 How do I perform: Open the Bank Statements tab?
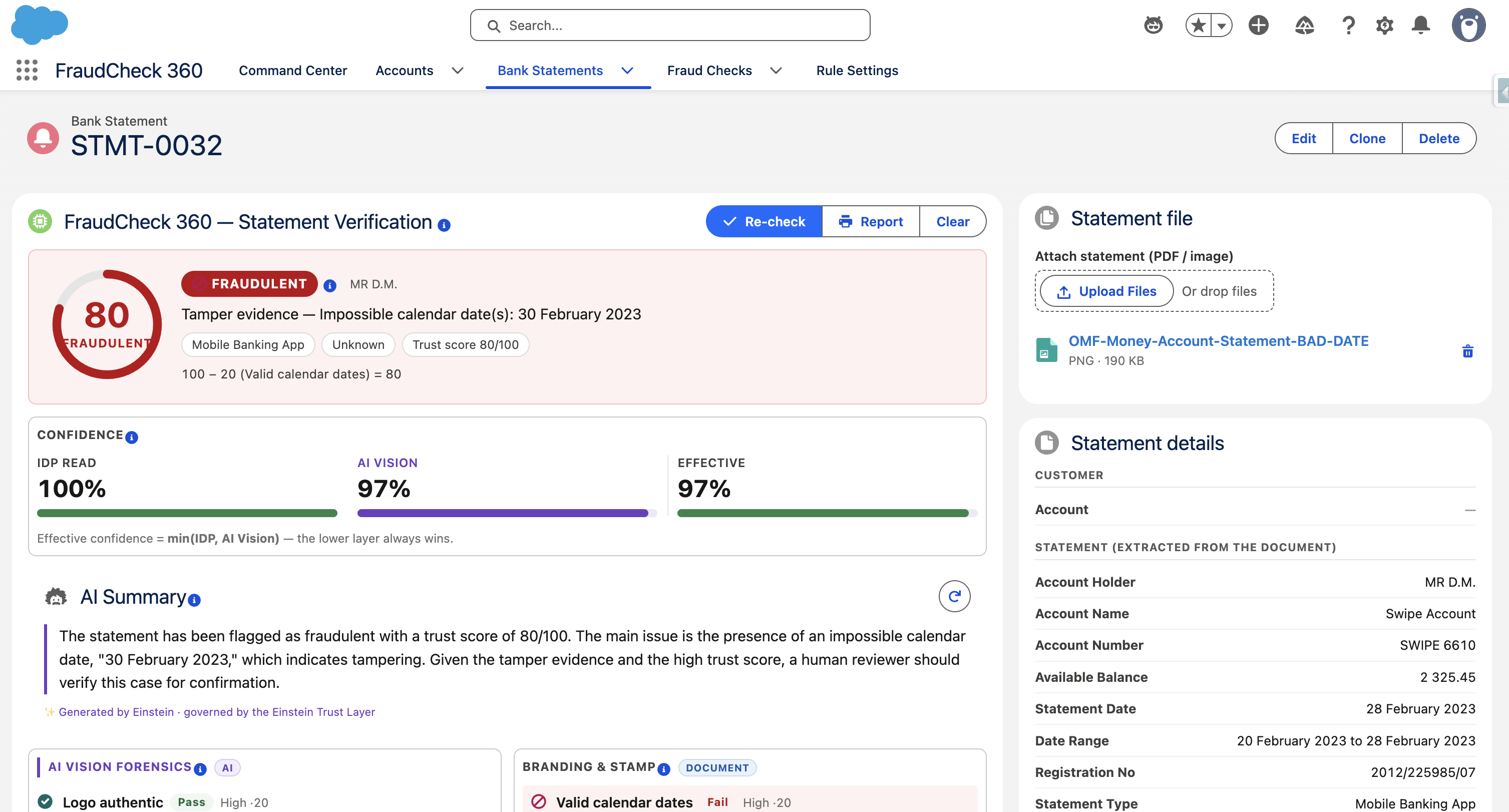tap(550, 70)
